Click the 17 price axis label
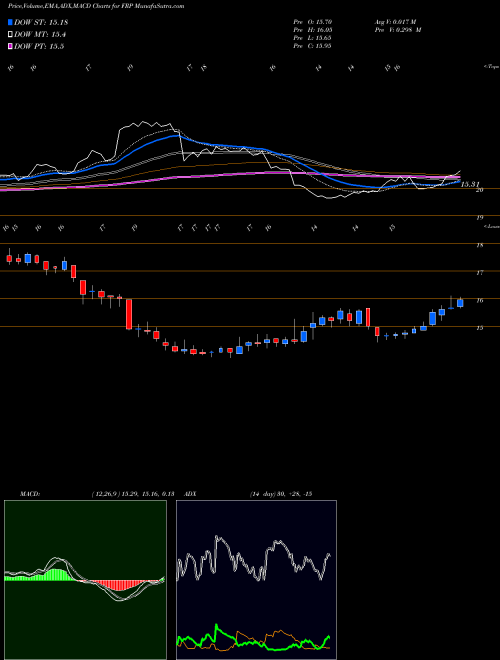The width and height of the screenshot is (500, 660). (x=479, y=273)
